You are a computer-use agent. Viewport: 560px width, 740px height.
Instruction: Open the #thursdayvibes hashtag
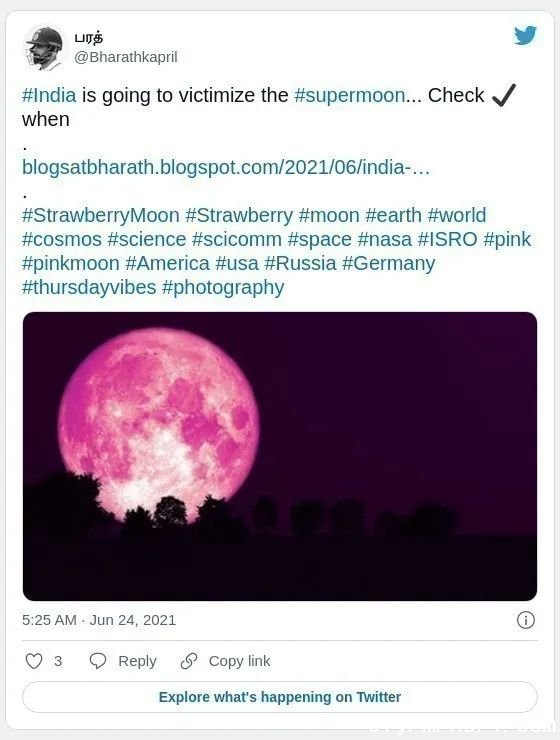click(x=89, y=287)
